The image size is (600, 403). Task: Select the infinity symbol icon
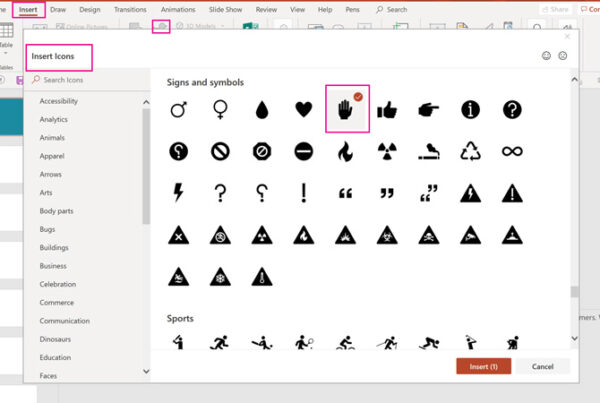(512, 152)
